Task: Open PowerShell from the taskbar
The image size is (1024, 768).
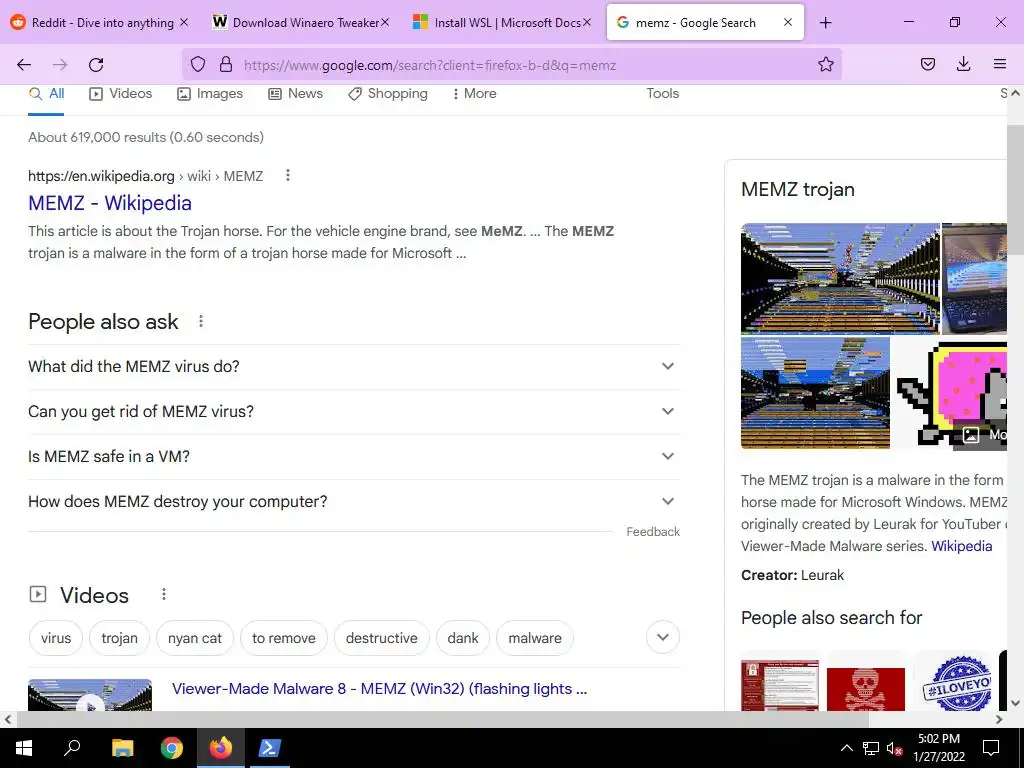Action: (270, 748)
